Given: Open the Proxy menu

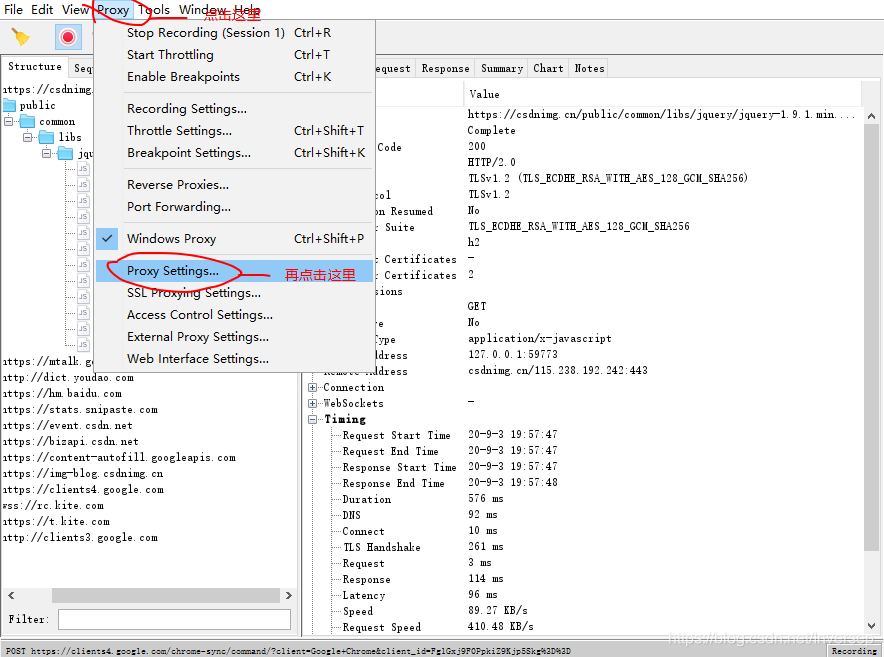Looking at the screenshot, I should coord(113,10).
